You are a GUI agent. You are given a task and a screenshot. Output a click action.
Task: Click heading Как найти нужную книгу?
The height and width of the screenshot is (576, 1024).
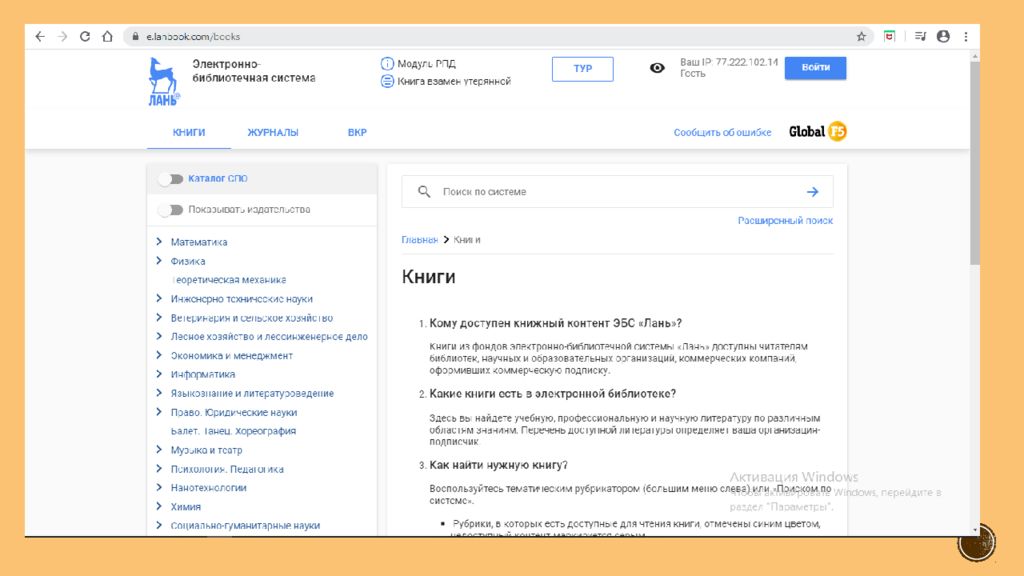[498, 465]
